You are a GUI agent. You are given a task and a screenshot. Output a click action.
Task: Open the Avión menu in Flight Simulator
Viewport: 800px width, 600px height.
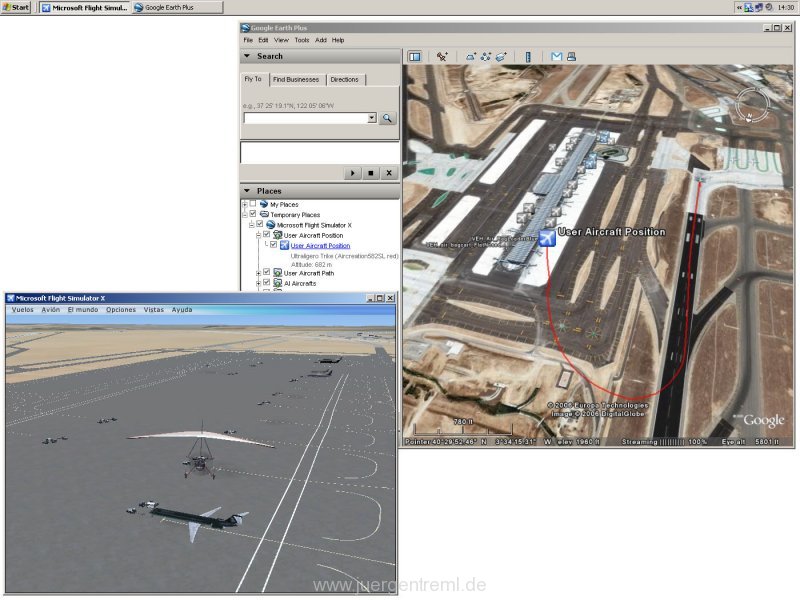pos(51,310)
